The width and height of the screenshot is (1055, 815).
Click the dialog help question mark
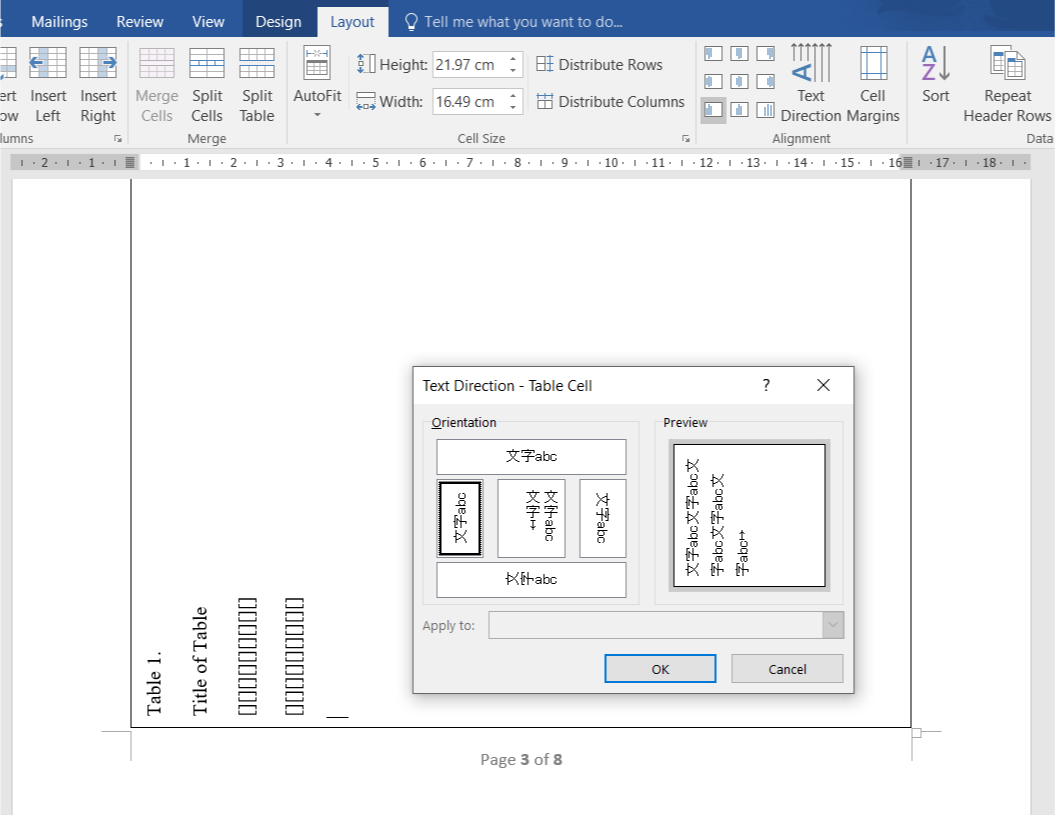pos(766,385)
